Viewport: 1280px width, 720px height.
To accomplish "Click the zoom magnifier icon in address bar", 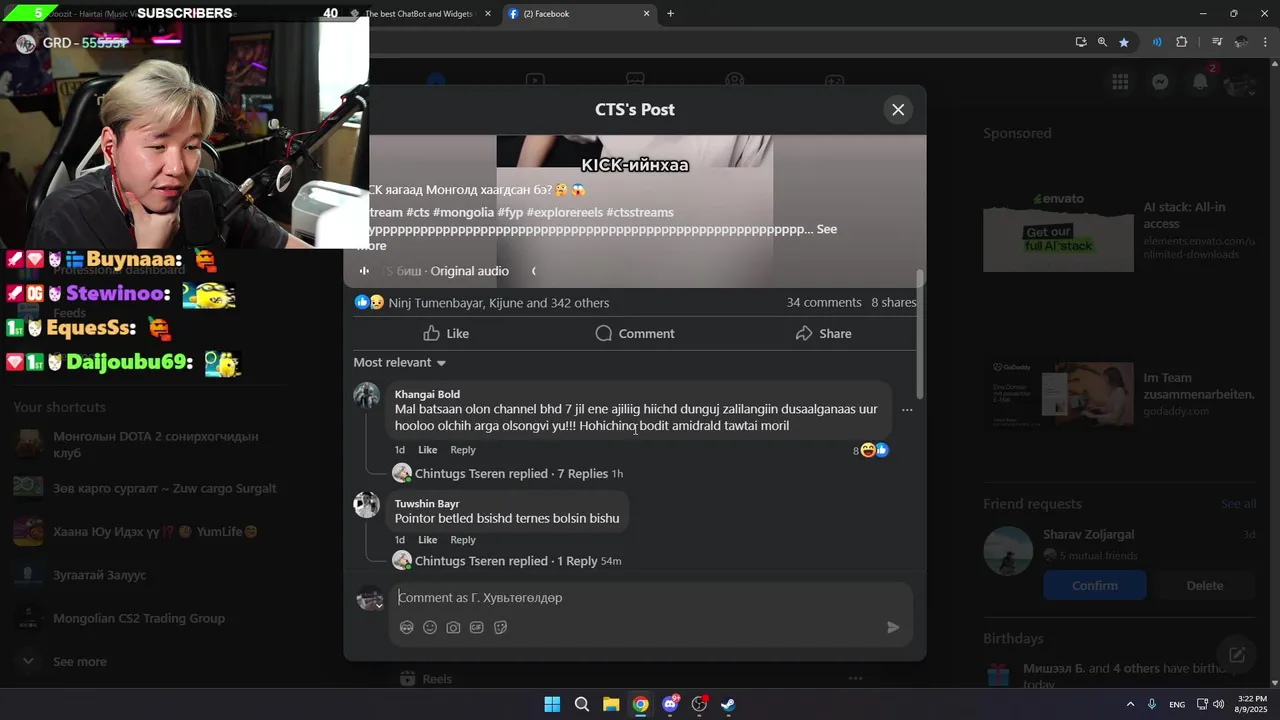I will 1102,42.
